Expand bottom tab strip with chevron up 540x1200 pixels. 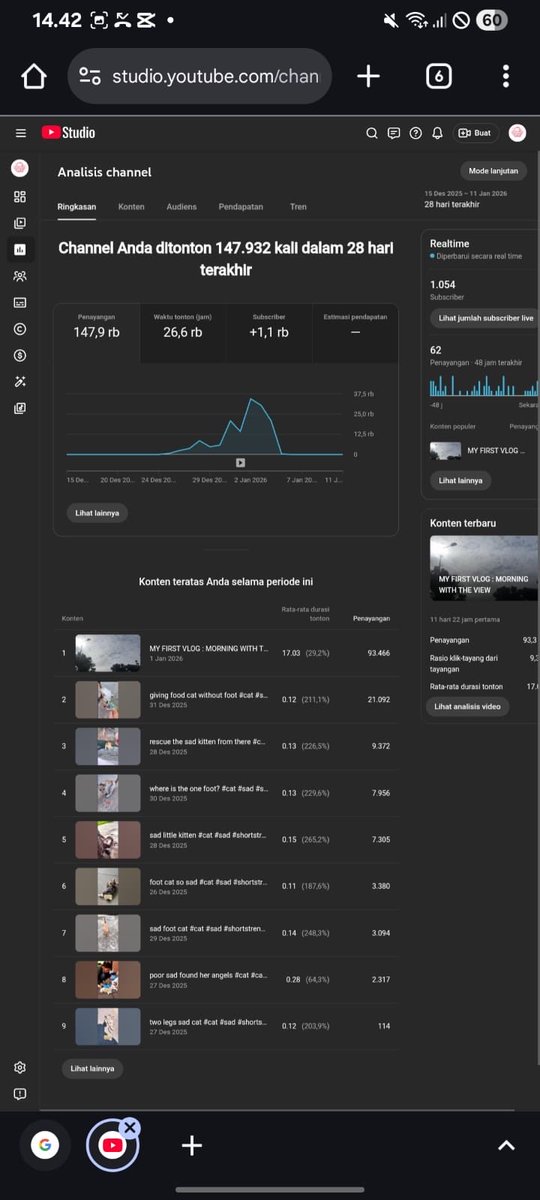pos(506,1146)
